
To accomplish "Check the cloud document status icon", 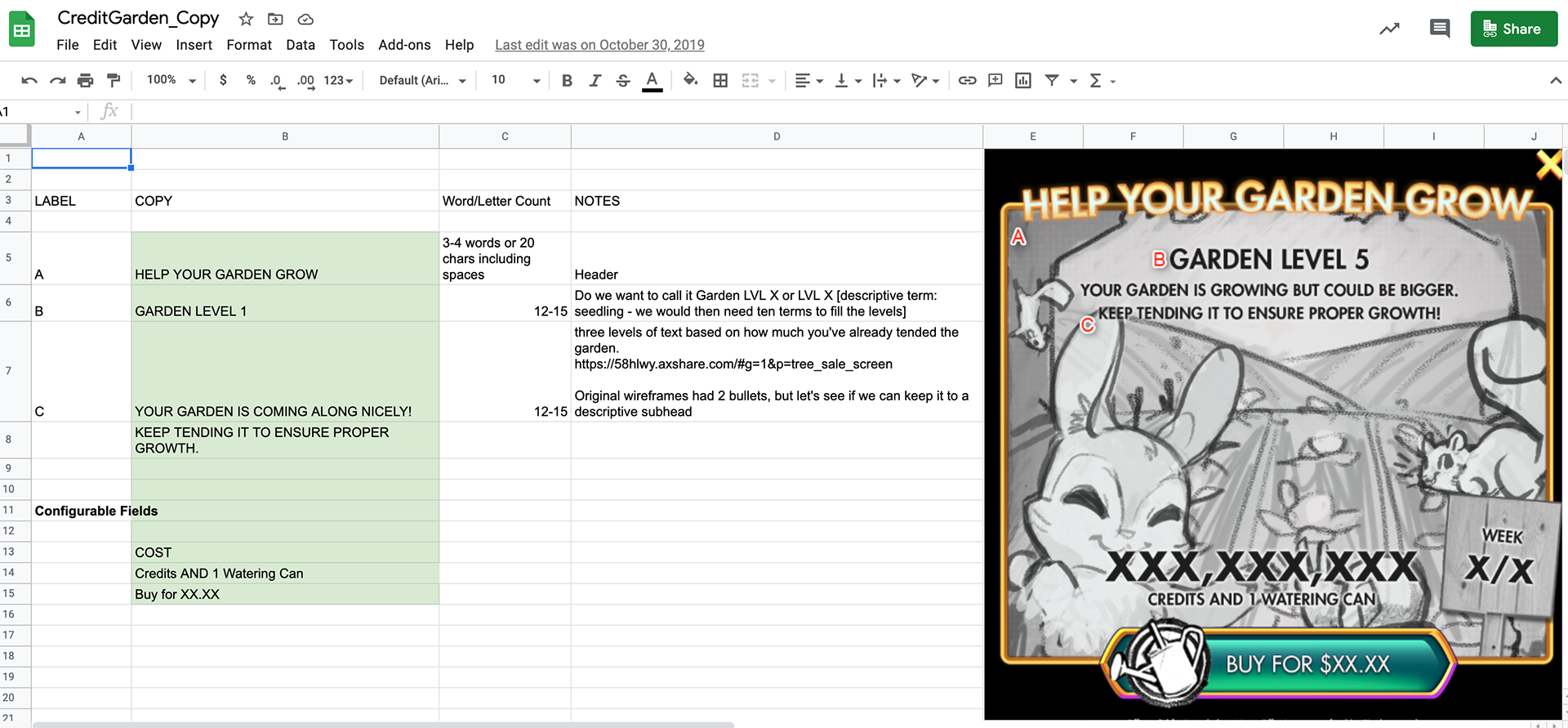I will click(x=305, y=19).
